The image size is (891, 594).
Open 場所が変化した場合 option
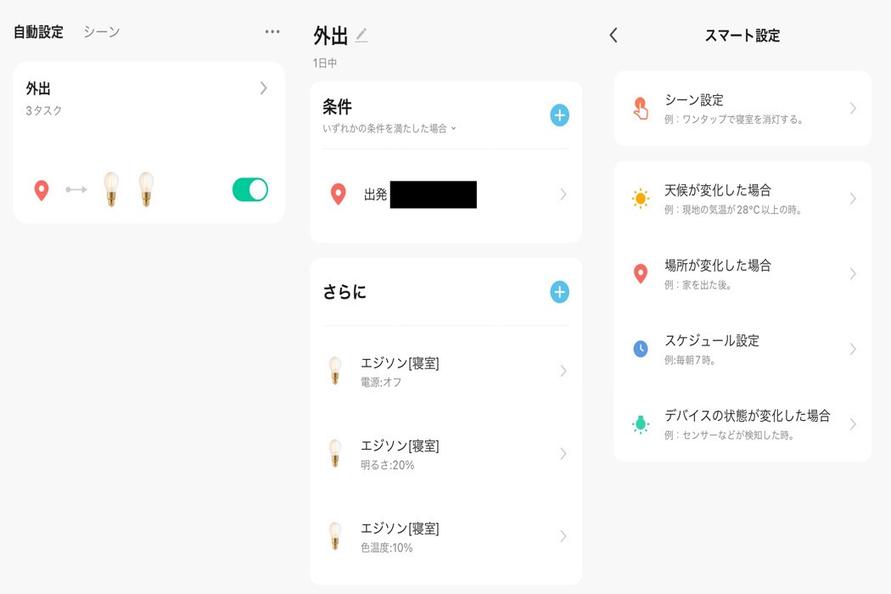coord(742,273)
